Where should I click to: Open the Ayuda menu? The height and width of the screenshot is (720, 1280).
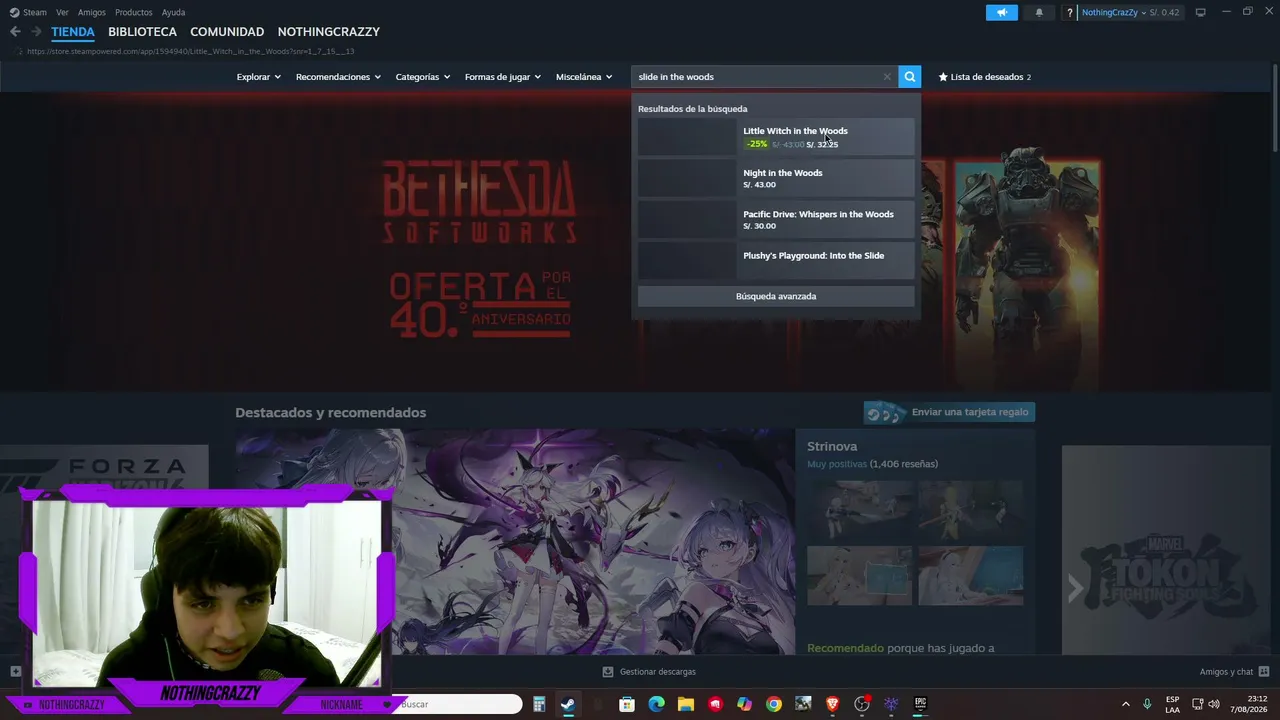click(173, 12)
